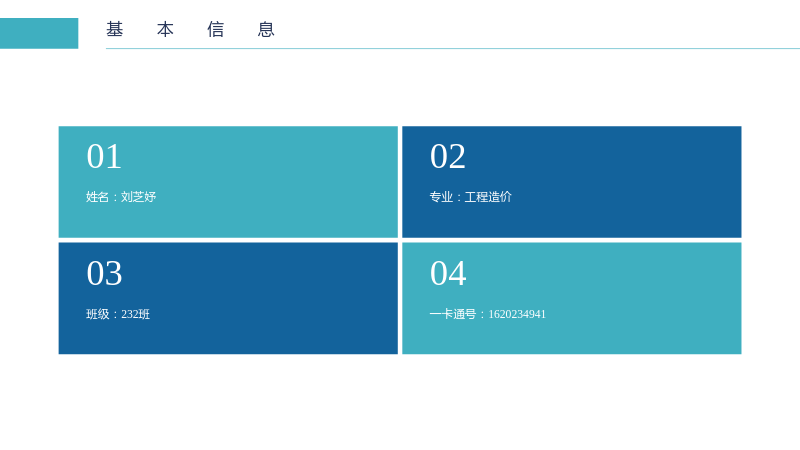Click the number 02 heading
800x450 pixels.
coord(447,156)
